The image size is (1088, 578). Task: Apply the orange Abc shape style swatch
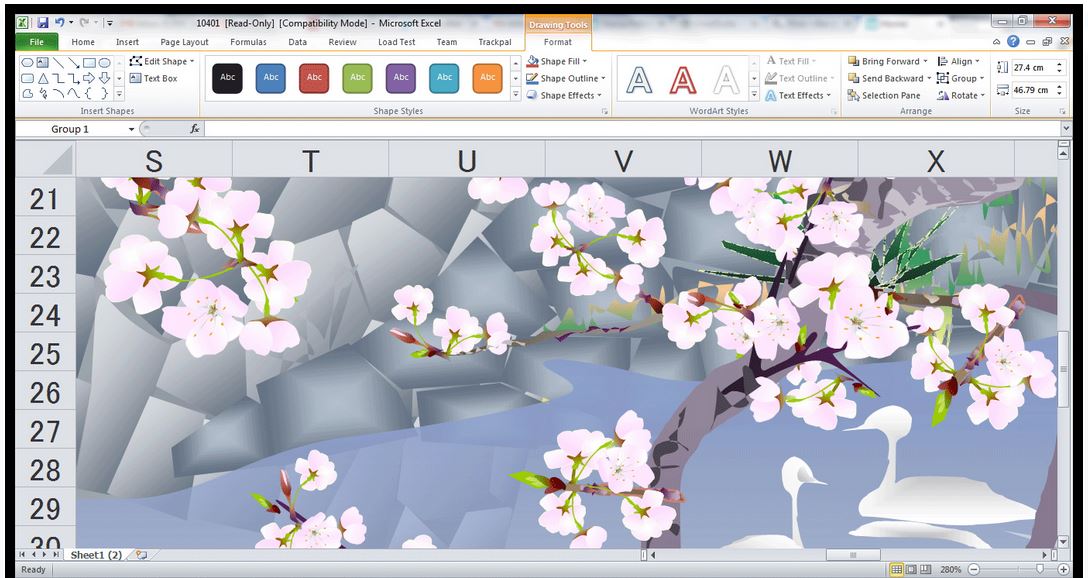(x=487, y=78)
